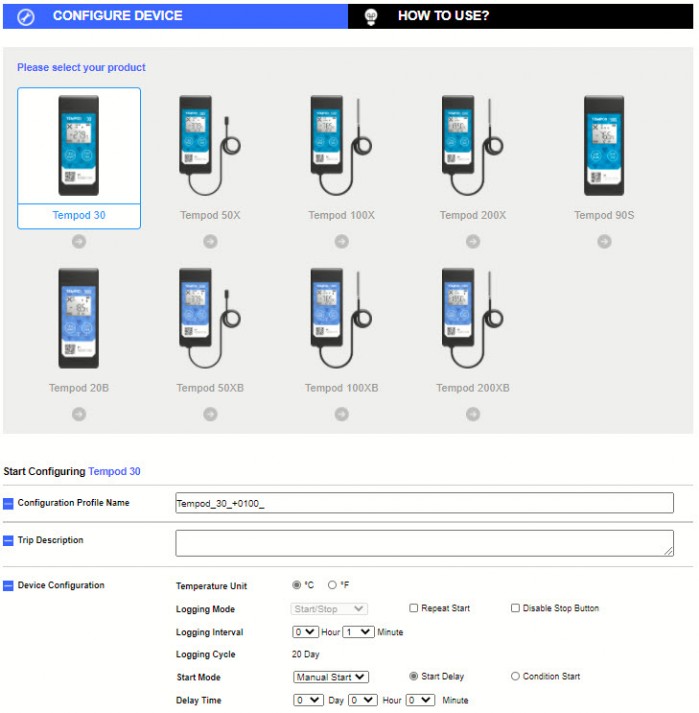
Task: Click the Tempod 100X product label
Action: pos(342,215)
